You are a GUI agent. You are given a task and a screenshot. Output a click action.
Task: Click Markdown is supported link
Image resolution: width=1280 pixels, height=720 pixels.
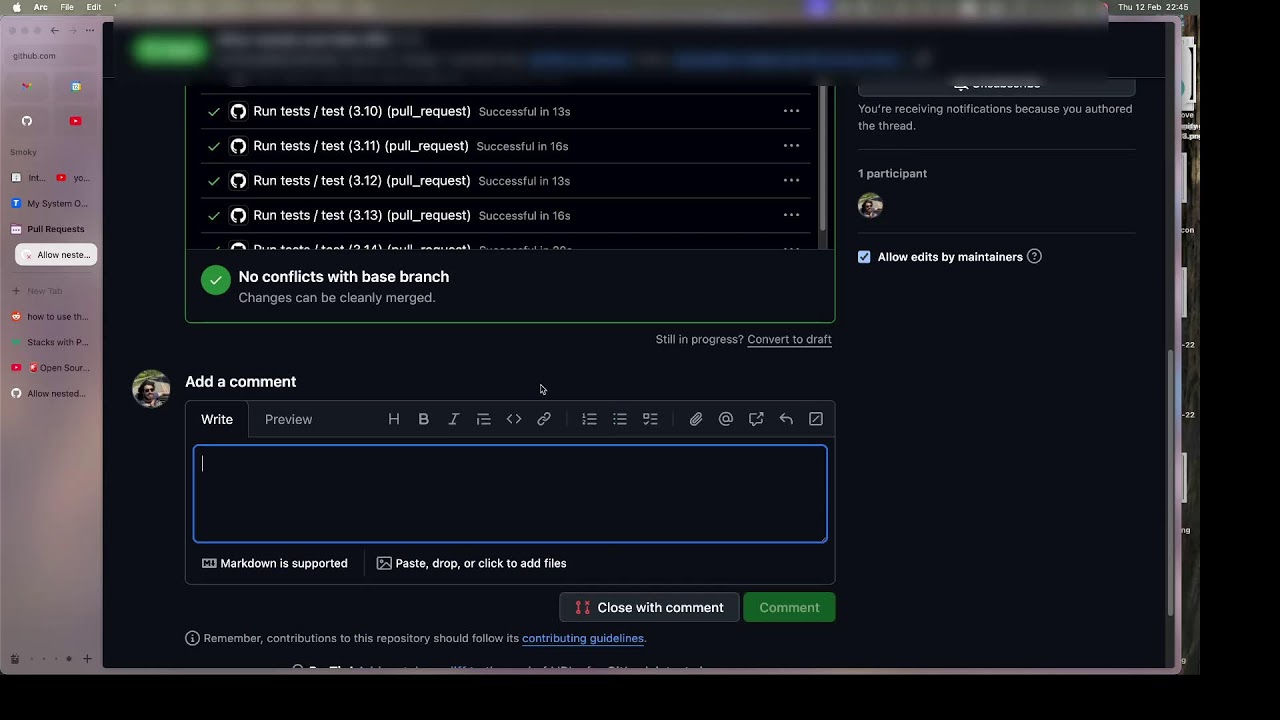[275, 563]
